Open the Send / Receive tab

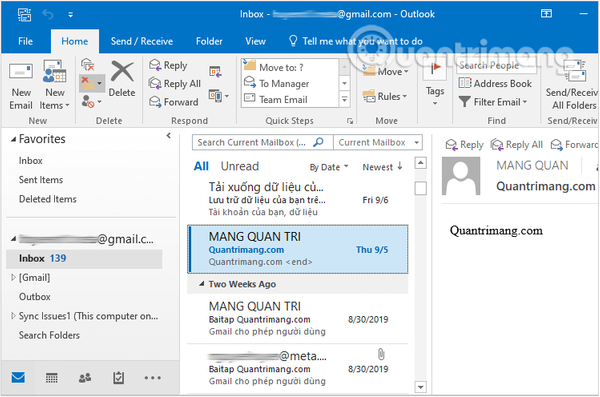[x=142, y=41]
